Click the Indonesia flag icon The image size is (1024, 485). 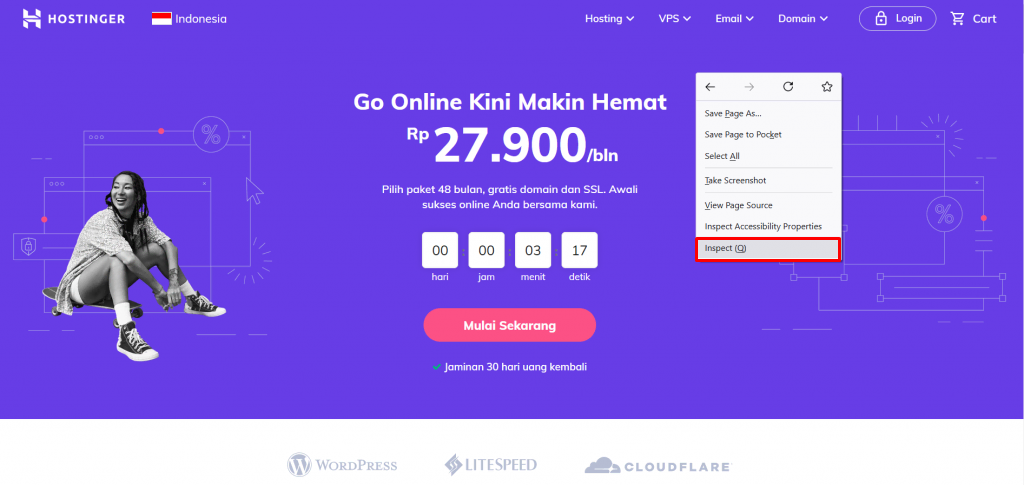(x=162, y=19)
